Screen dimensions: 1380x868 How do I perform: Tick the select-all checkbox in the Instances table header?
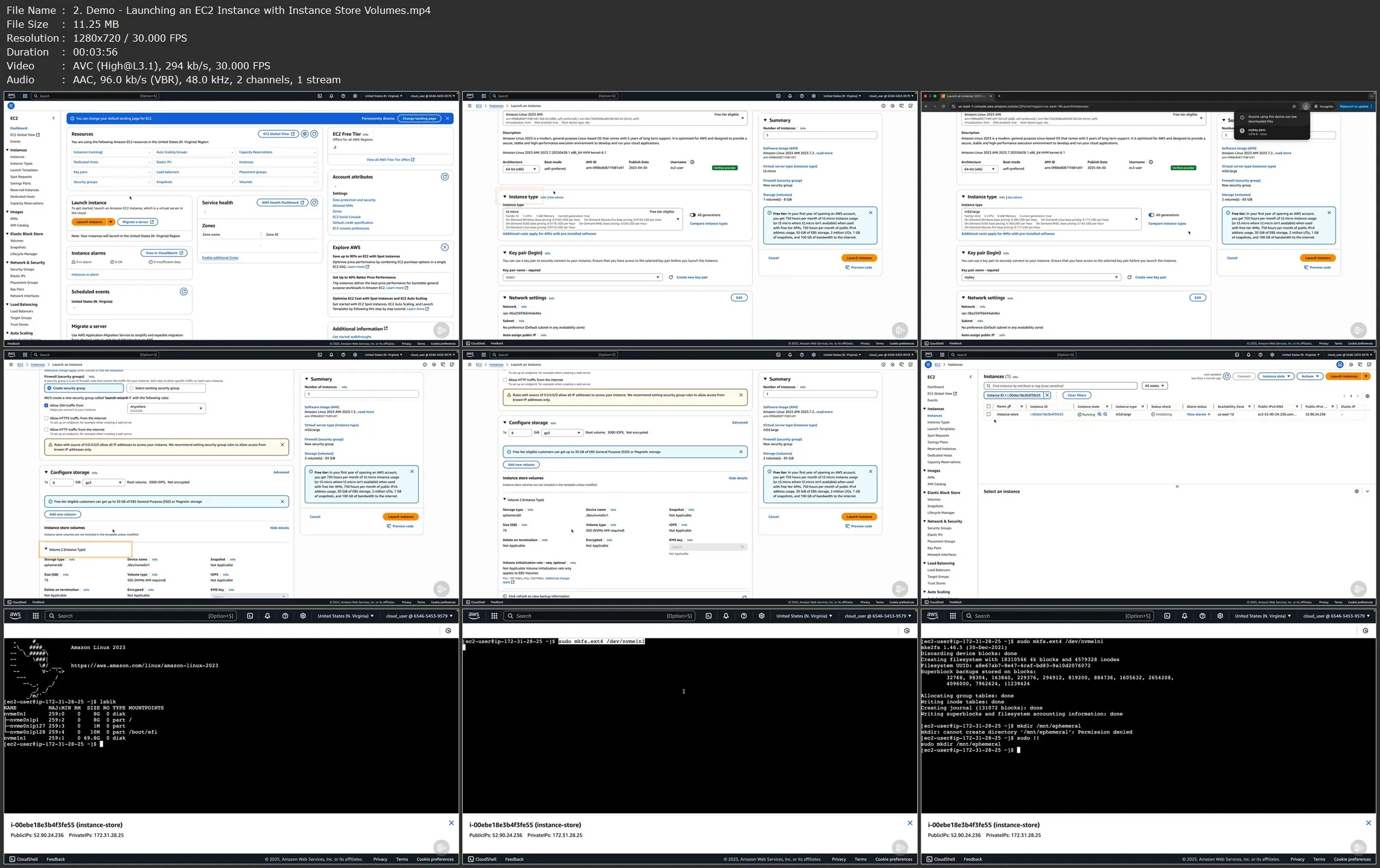coord(988,407)
